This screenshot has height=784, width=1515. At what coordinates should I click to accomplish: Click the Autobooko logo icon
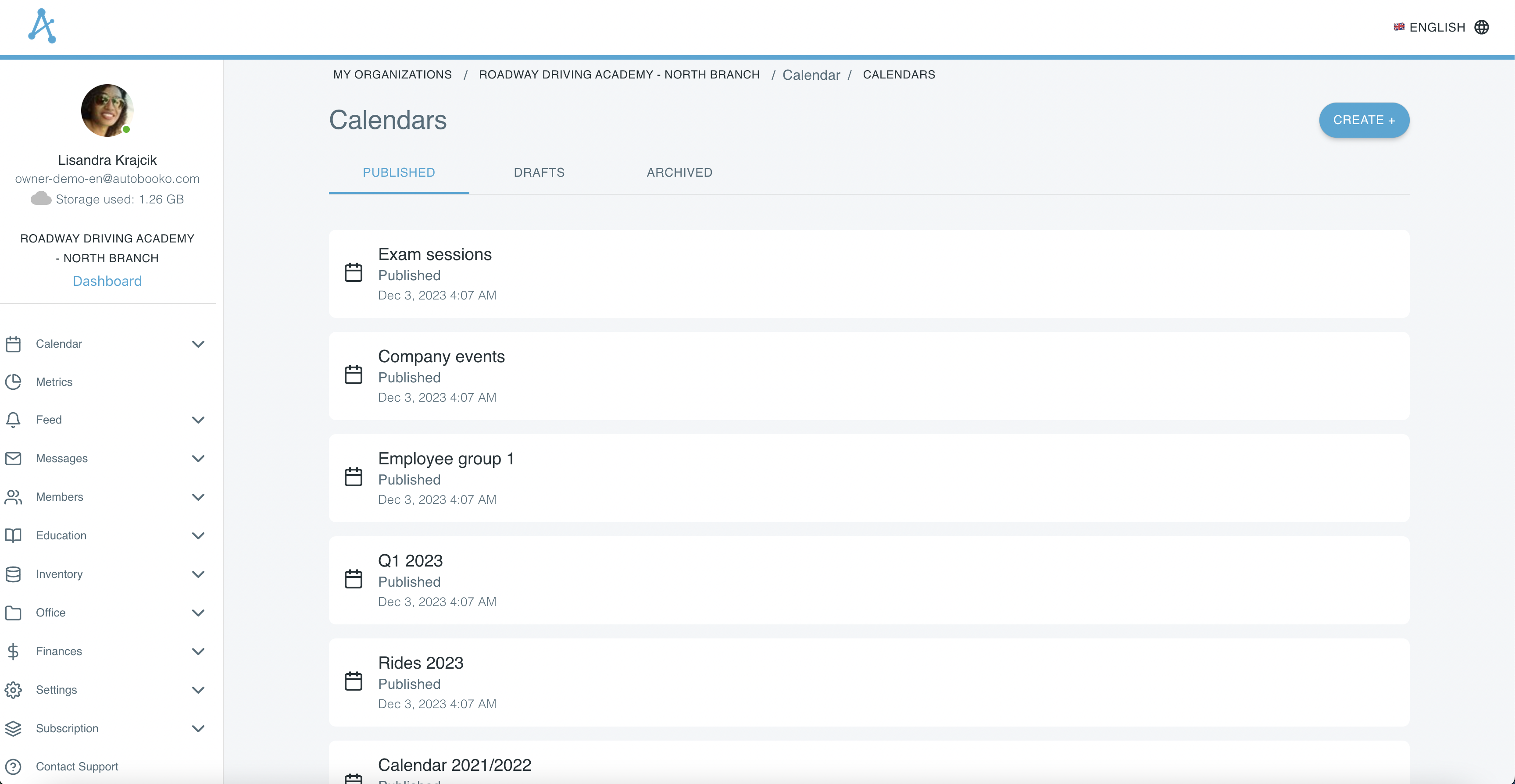coord(42,26)
